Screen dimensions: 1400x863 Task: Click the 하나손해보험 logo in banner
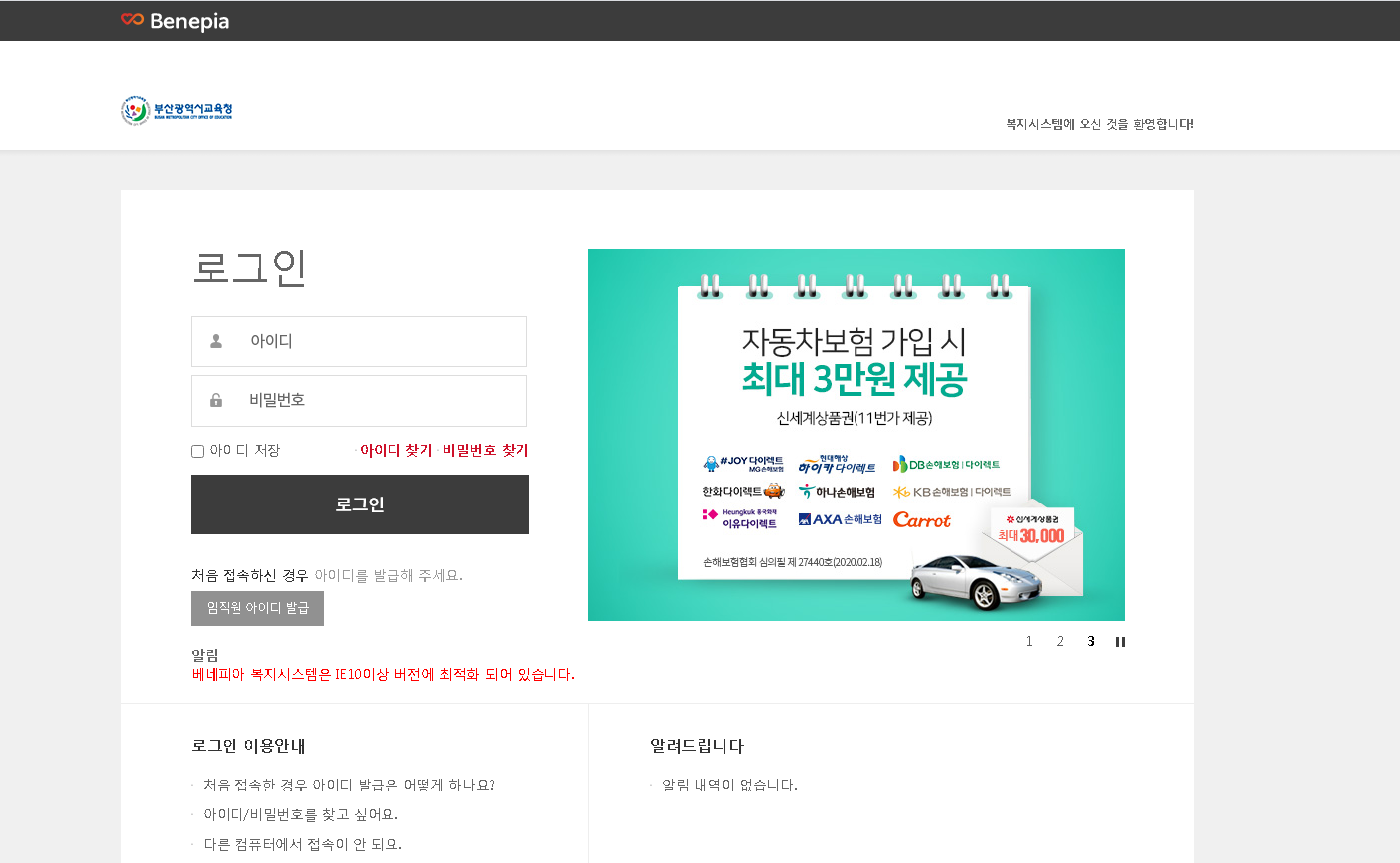pos(838,492)
